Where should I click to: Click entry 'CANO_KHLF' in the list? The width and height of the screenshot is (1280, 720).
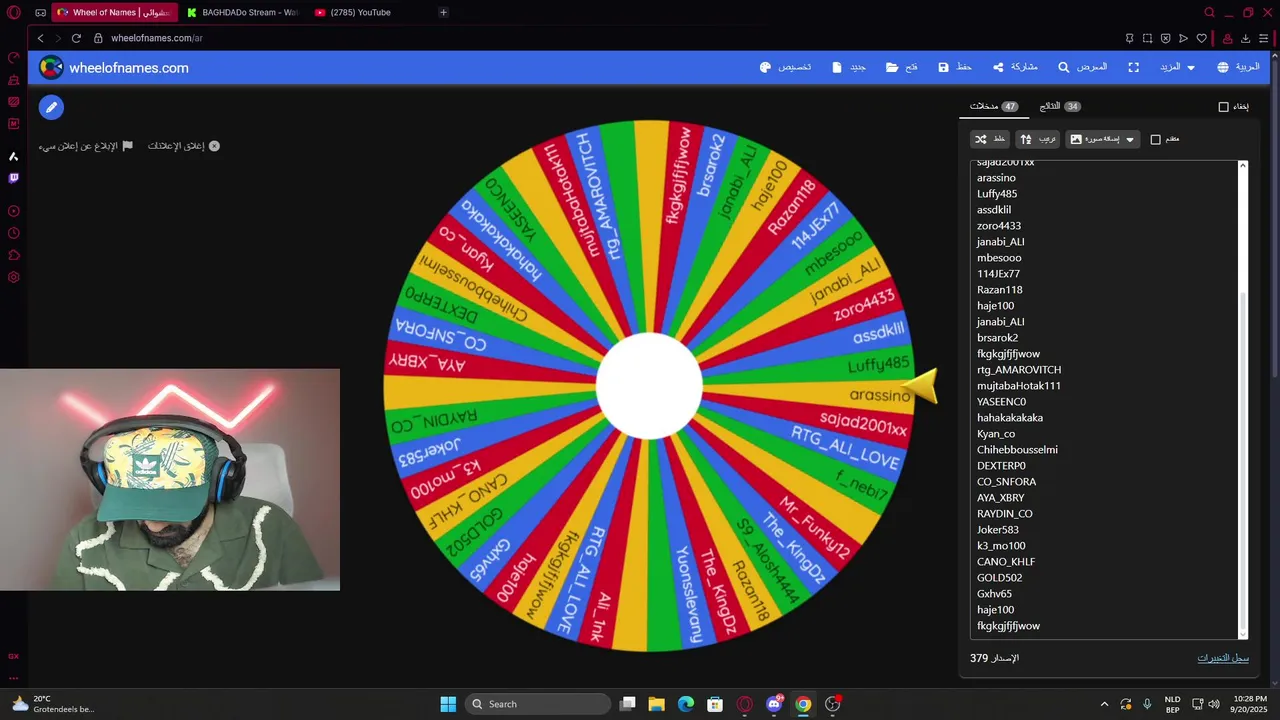click(x=1006, y=562)
